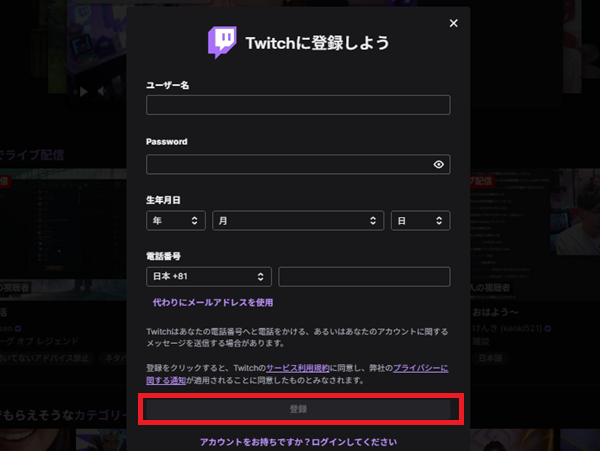The height and width of the screenshot is (451, 600).
Task: Click the 雑談 category in background
Action: coord(481,341)
